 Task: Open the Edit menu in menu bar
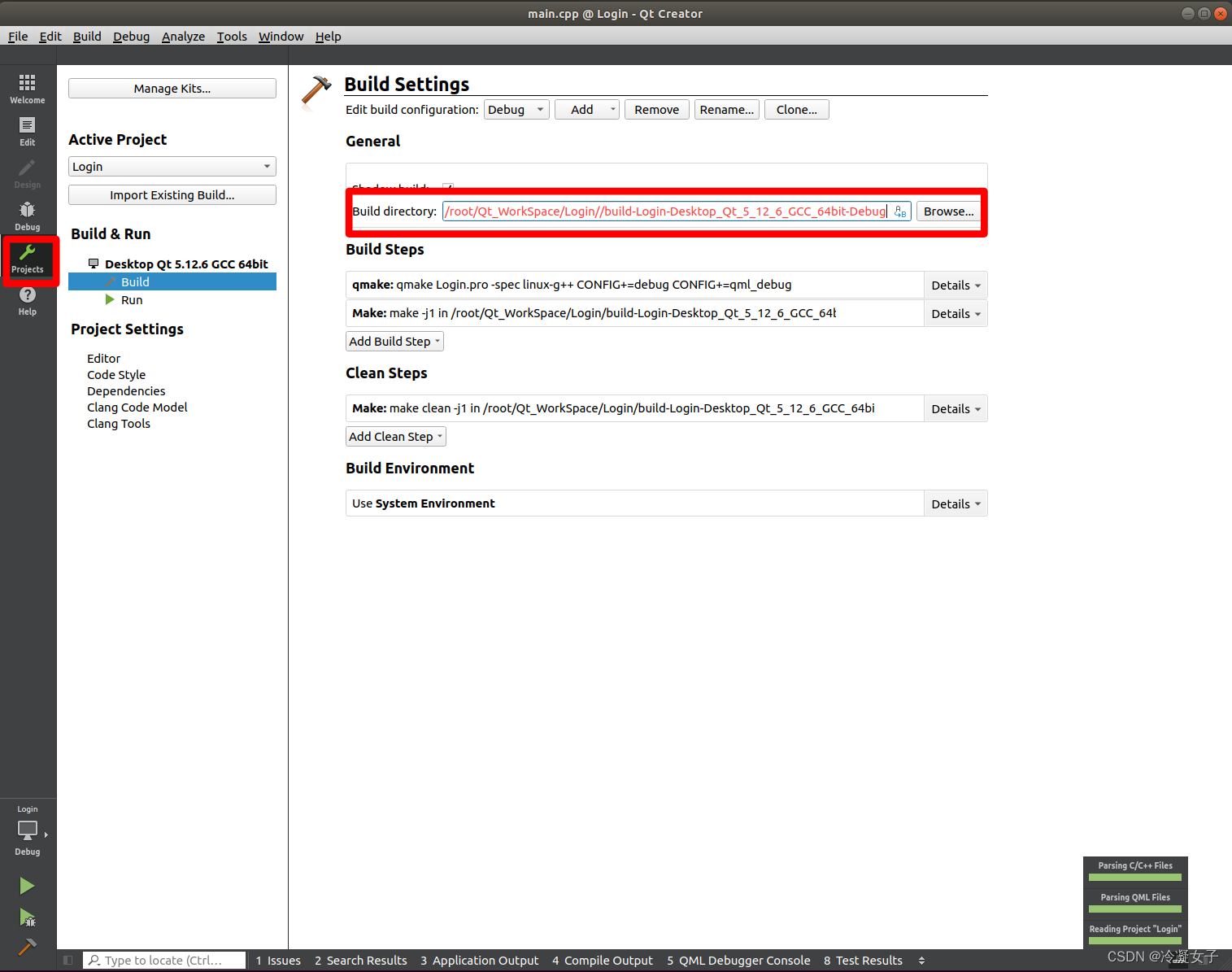[x=50, y=37]
